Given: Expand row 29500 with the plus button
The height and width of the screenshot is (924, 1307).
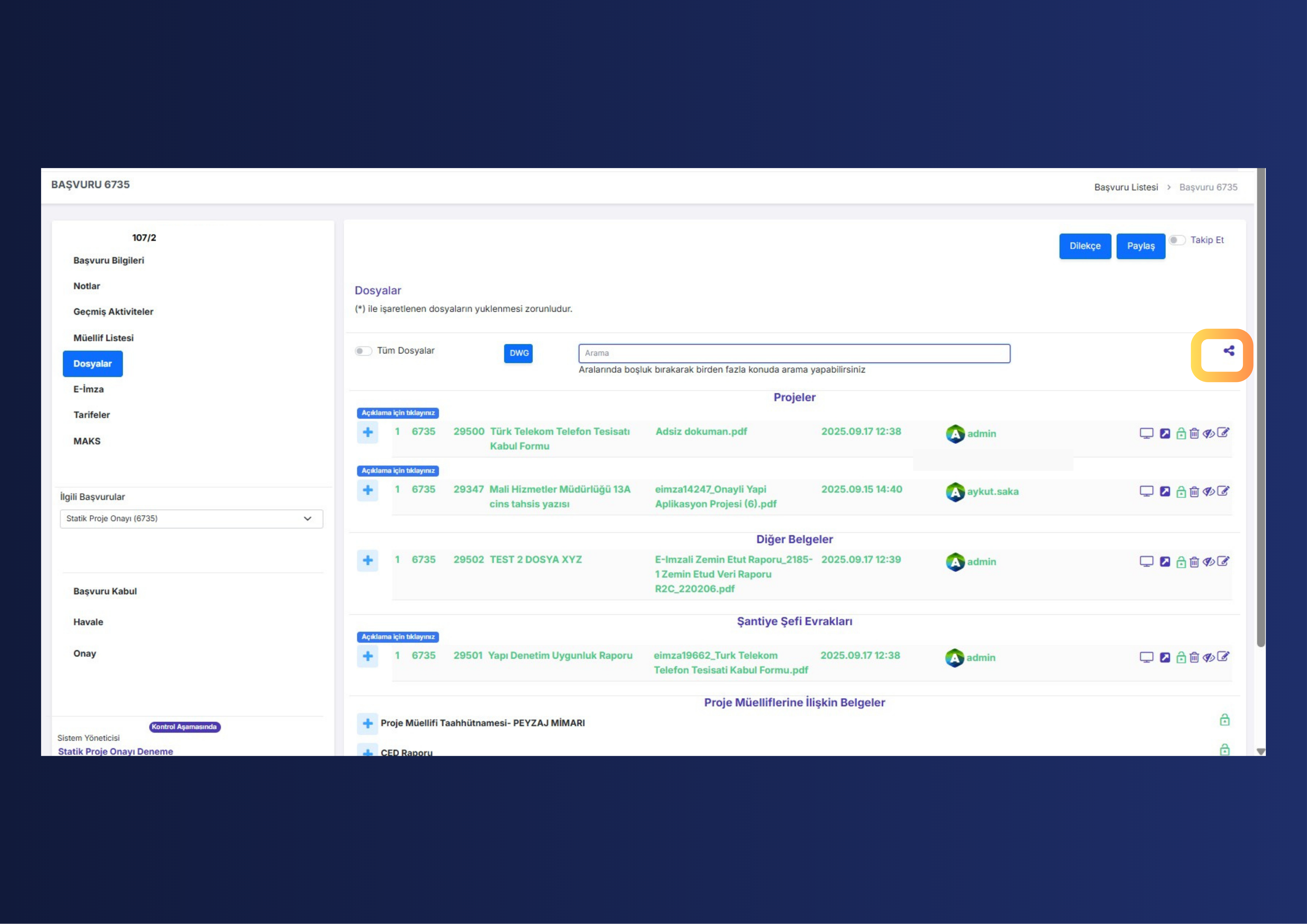Looking at the screenshot, I should 368,432.
